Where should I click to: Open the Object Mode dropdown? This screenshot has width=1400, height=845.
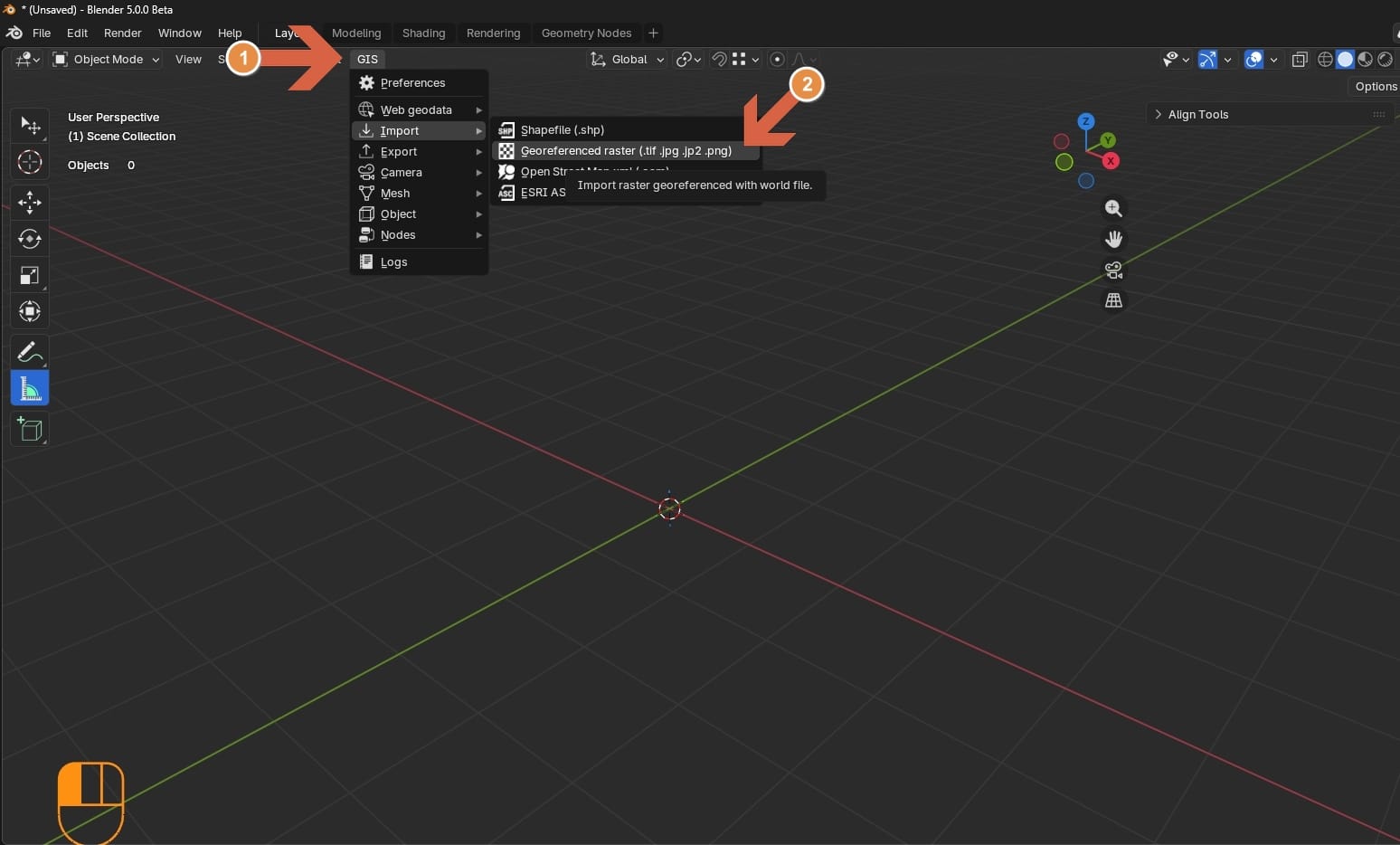coord(107,59)
